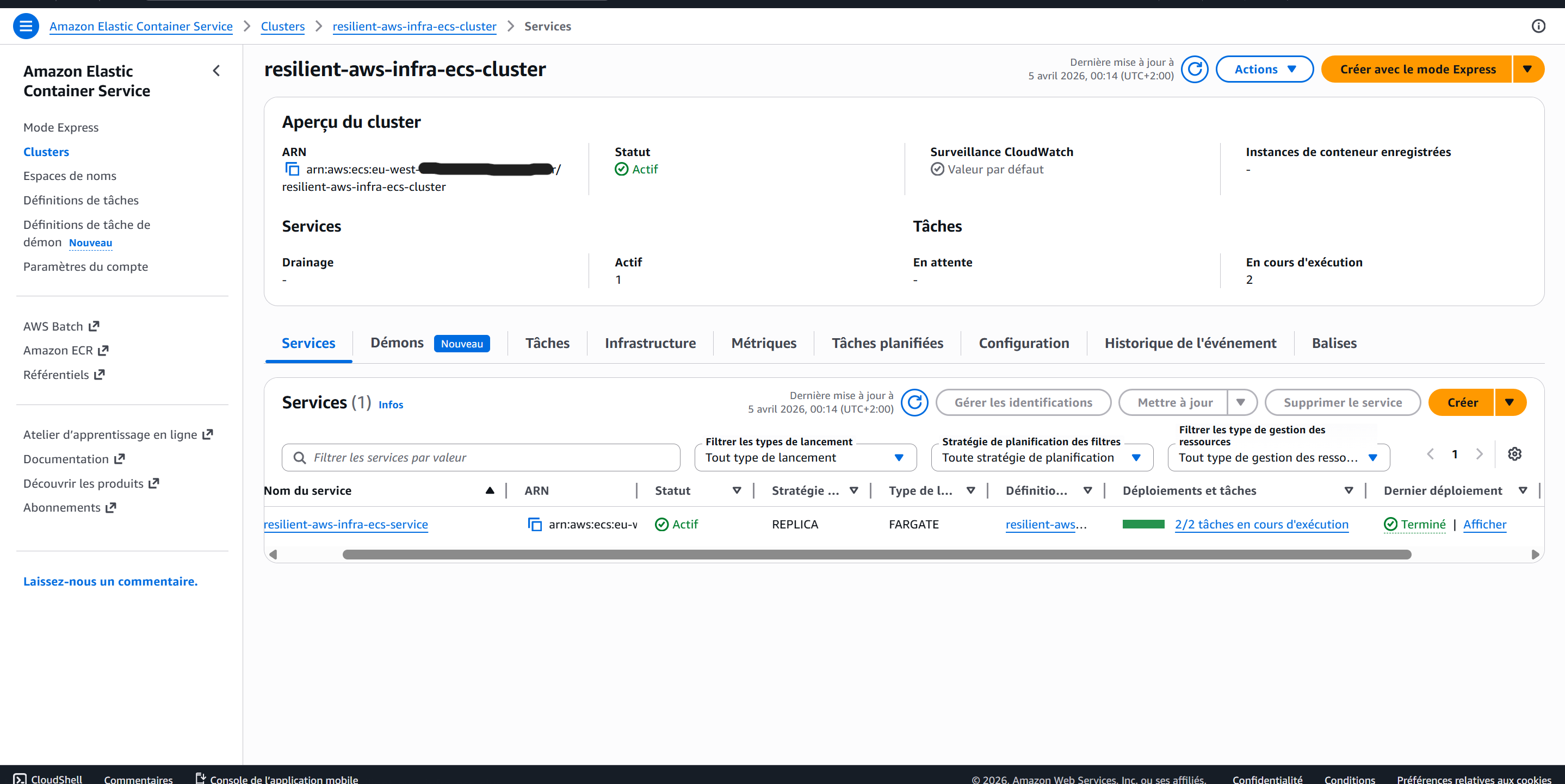Open the resilient-aws-infra-ecs-service link
This screenshot has height=784, width=1565.
345,525
